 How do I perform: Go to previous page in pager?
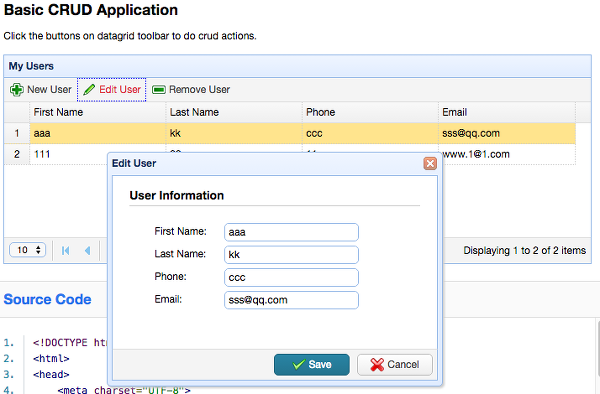(88, 251)
